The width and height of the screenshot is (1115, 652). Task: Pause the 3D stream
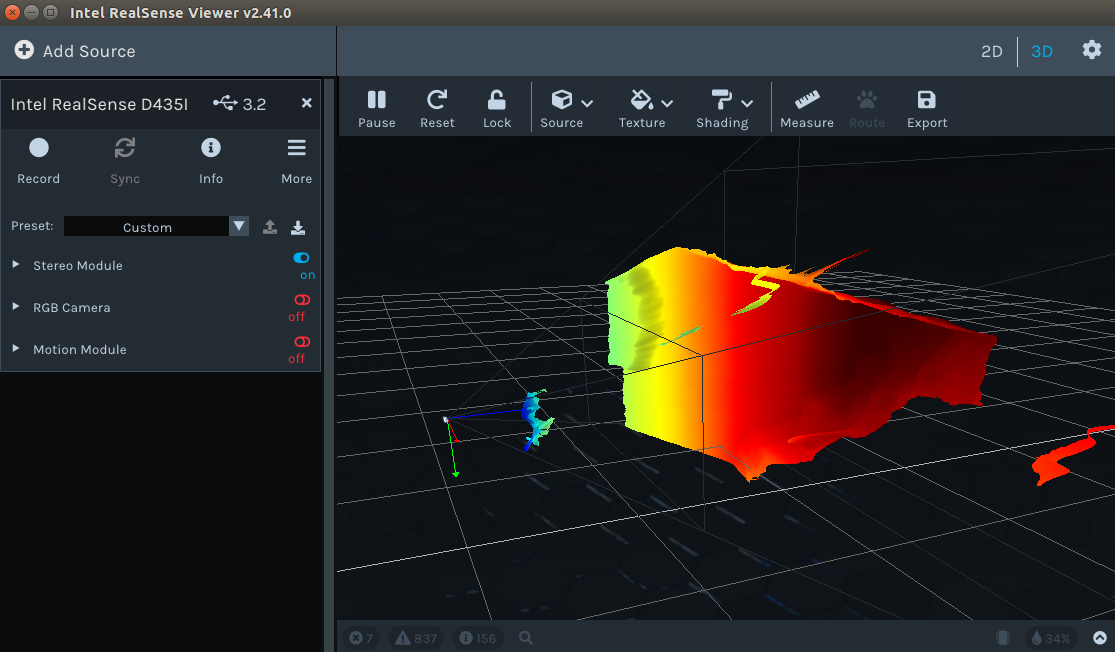coord(376,109)
